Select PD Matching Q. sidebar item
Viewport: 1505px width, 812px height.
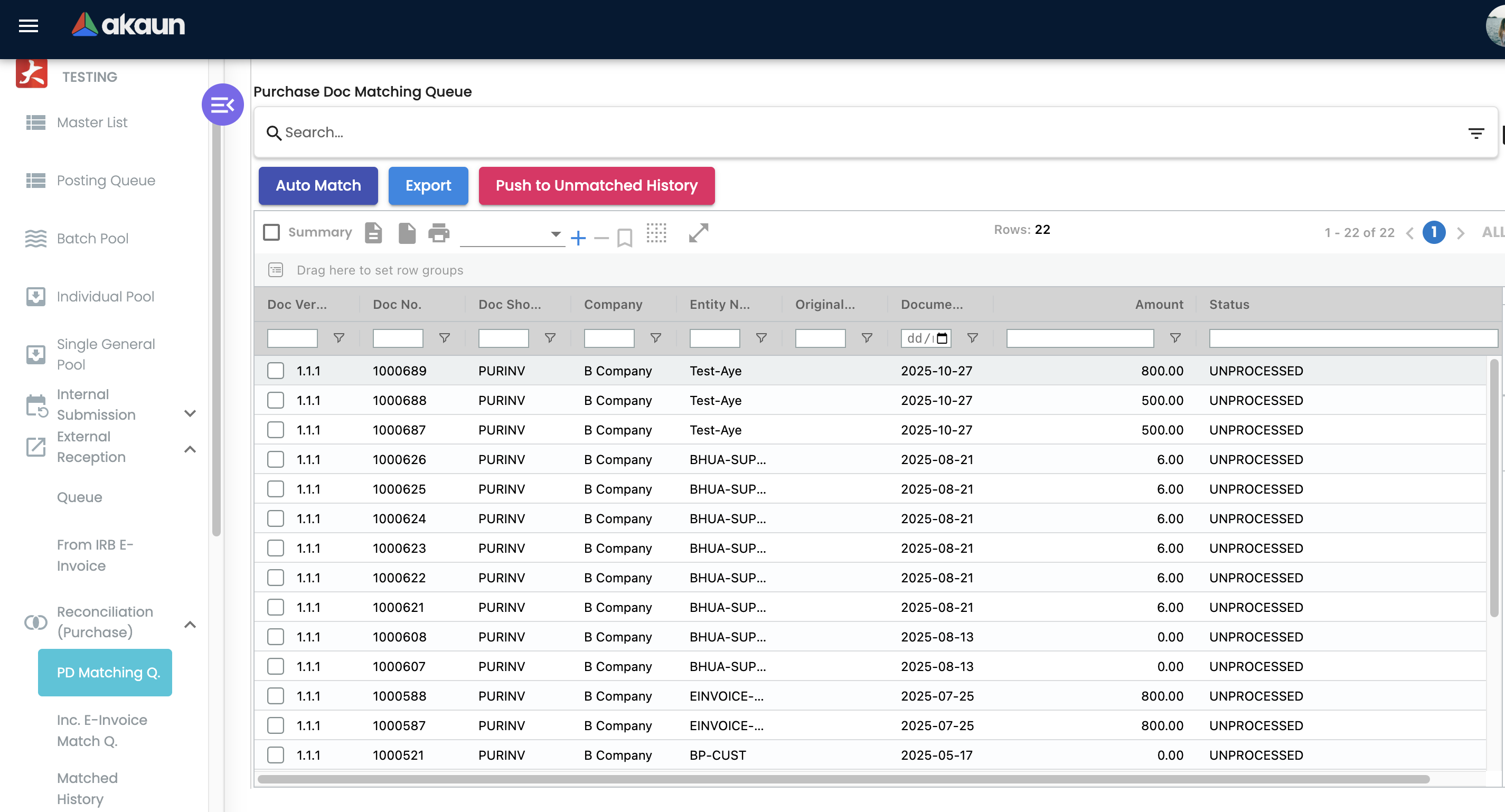(105, 673)
